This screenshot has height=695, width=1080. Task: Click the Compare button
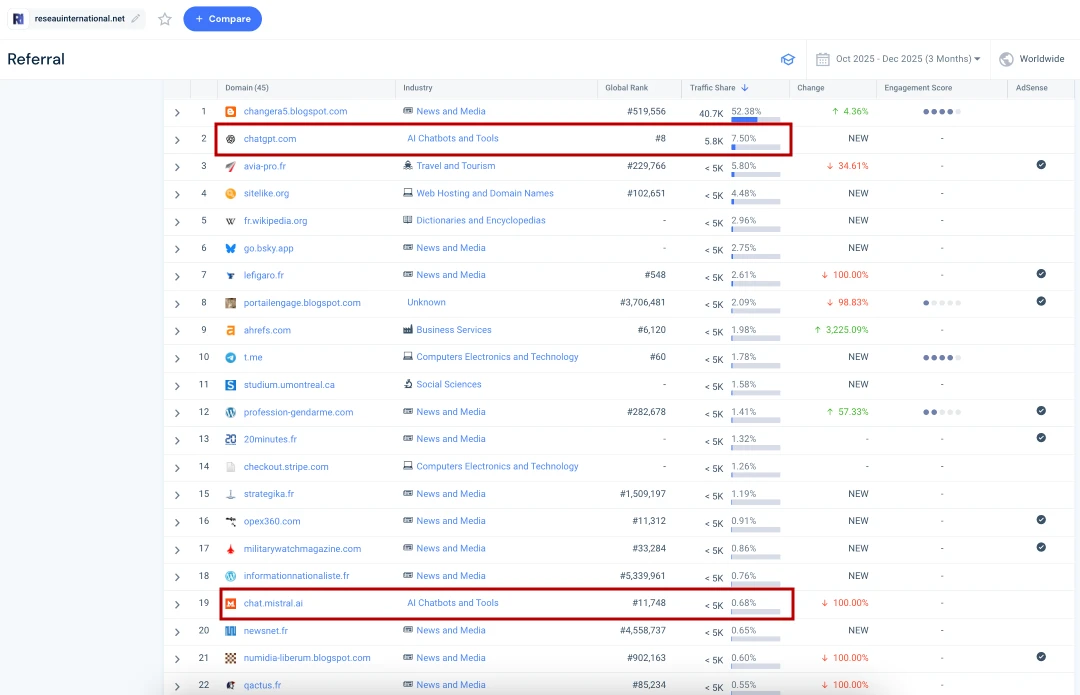tap(222, 19)
